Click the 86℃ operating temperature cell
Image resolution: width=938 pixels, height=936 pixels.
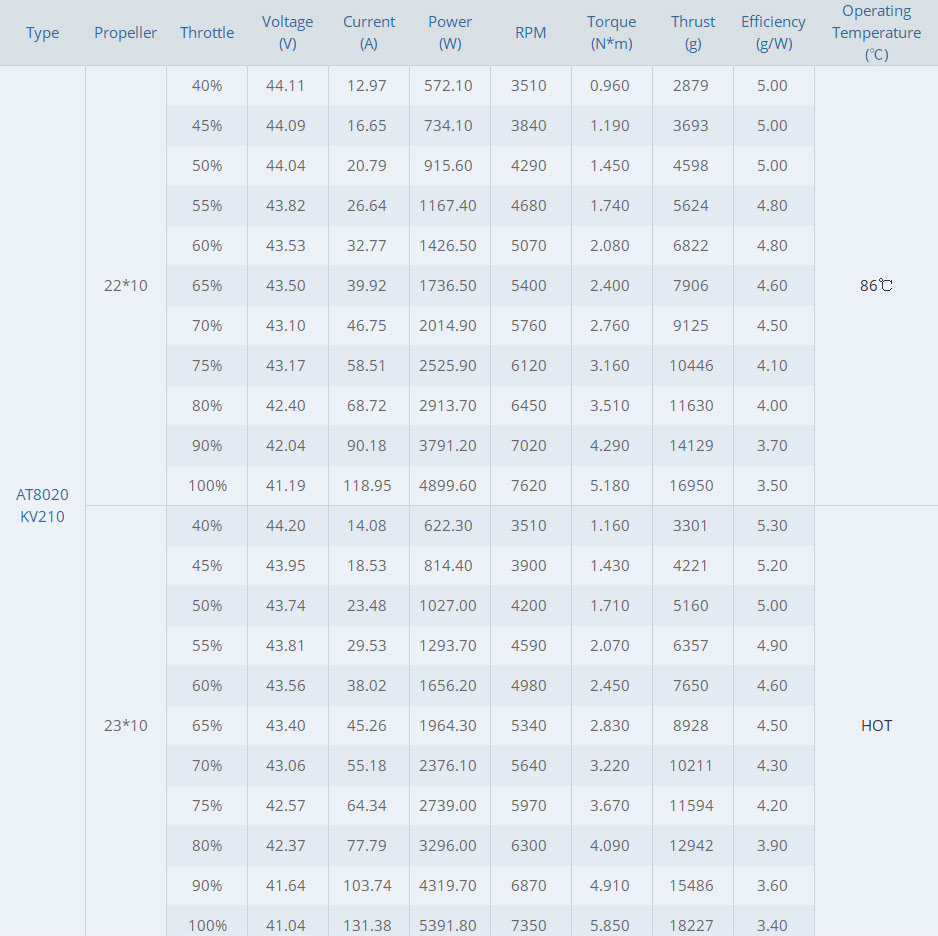(x=876, y=286)
